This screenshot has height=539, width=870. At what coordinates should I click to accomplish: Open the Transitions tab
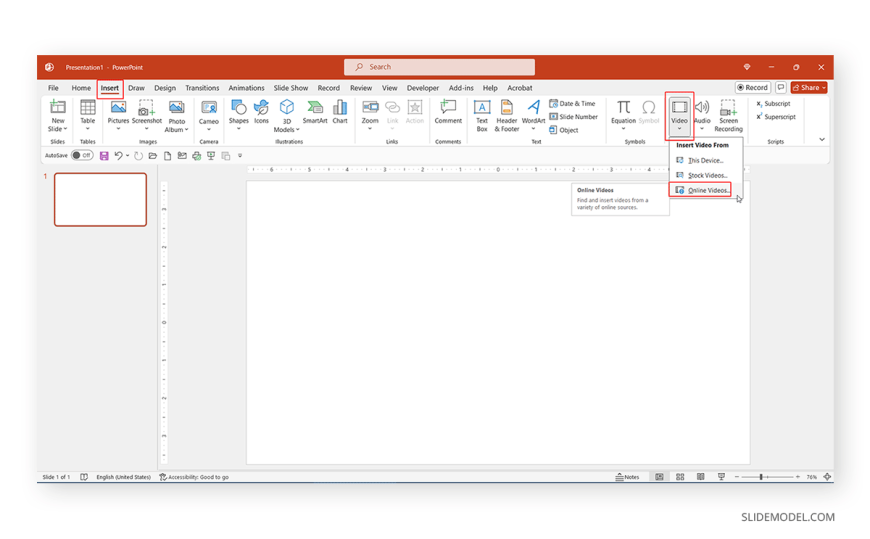pyautogui.click(x=202, y=88)
